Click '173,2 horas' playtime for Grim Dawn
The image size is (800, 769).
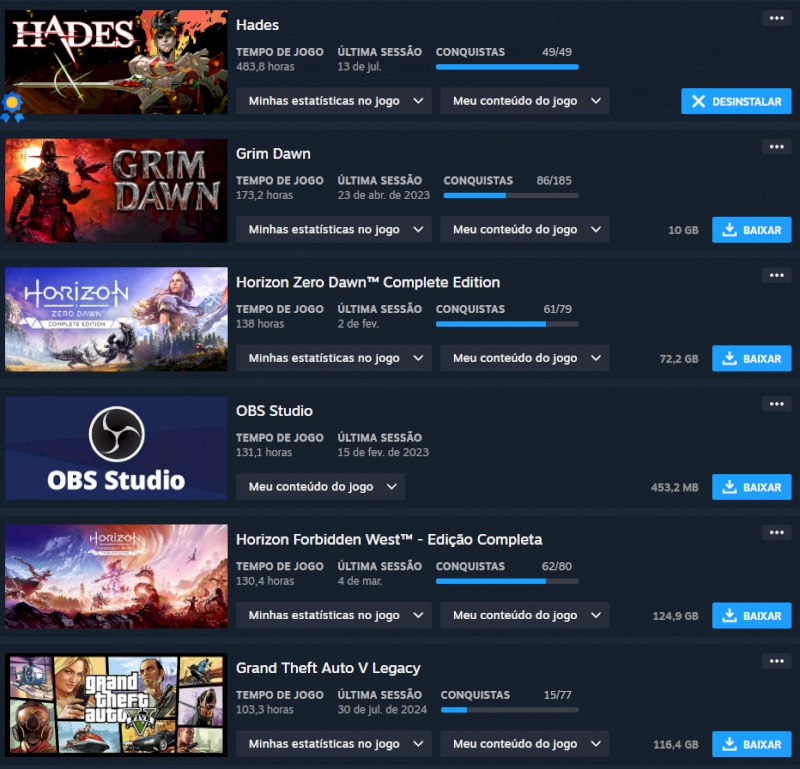[x=264, y=195]
